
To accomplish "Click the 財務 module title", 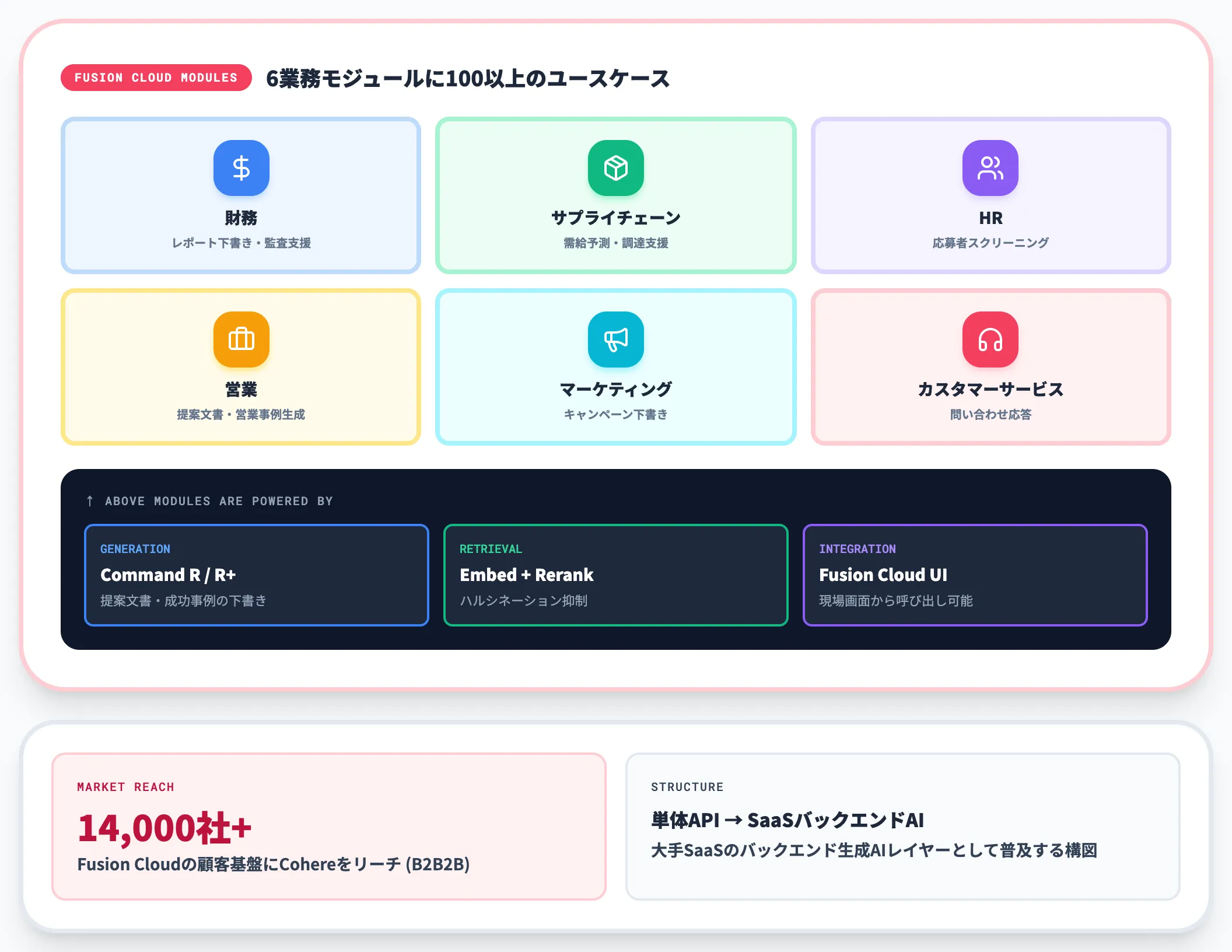I will pos(241,218).
